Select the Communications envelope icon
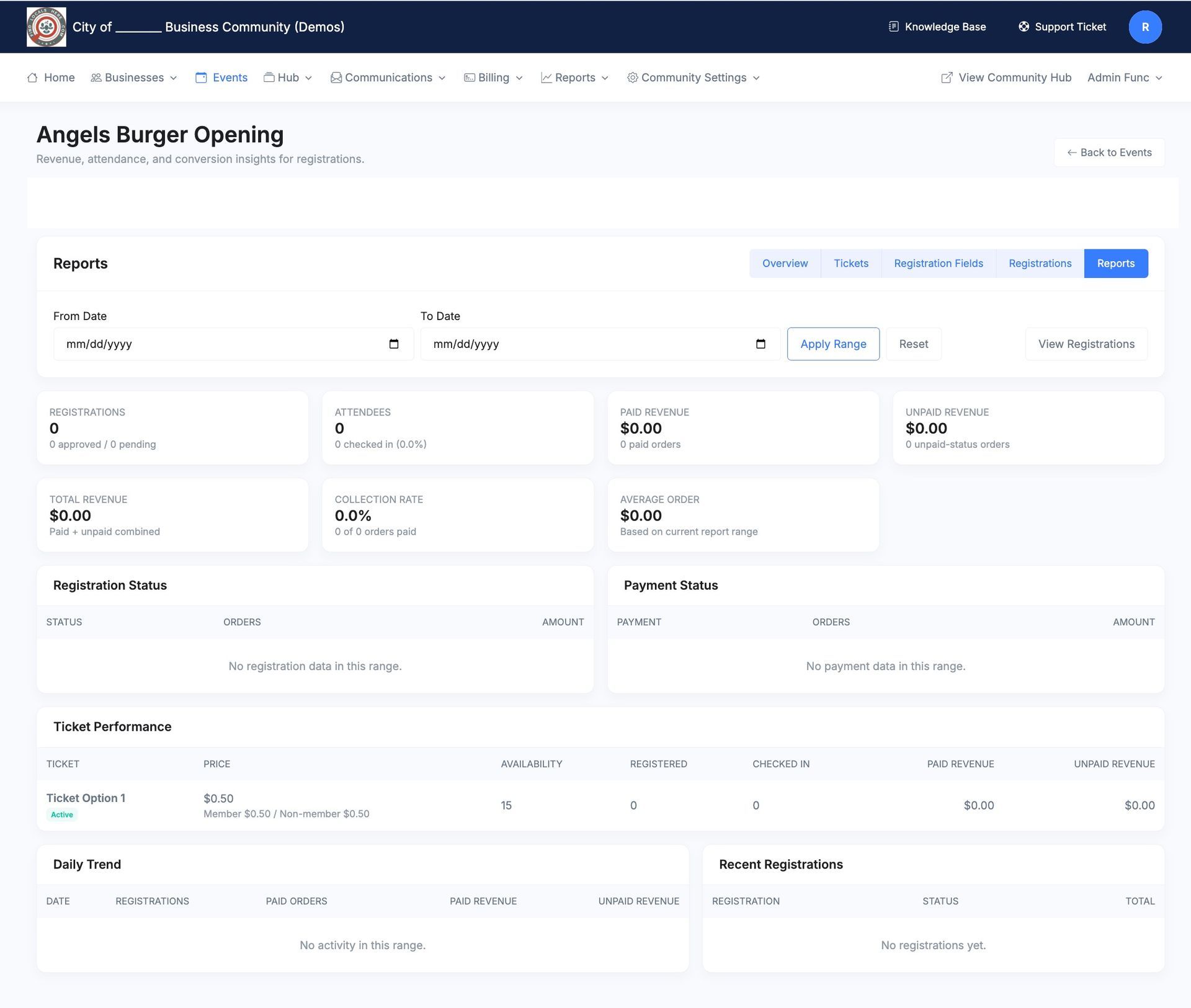The height and width of the screenshot is (1008, 1191). click(336, 78)
